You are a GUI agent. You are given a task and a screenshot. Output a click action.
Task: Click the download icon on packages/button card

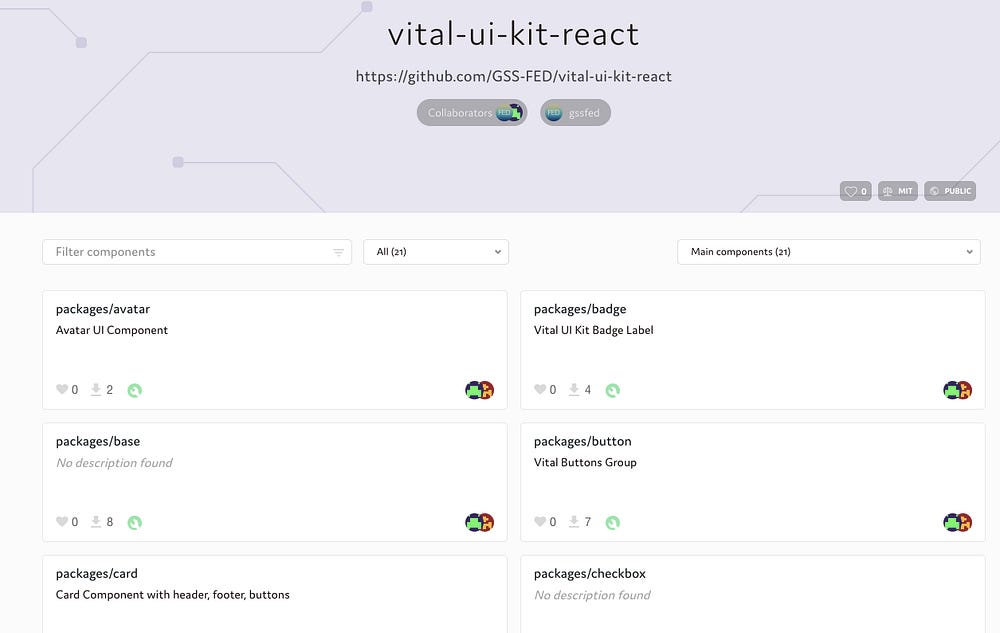[574, 522]
